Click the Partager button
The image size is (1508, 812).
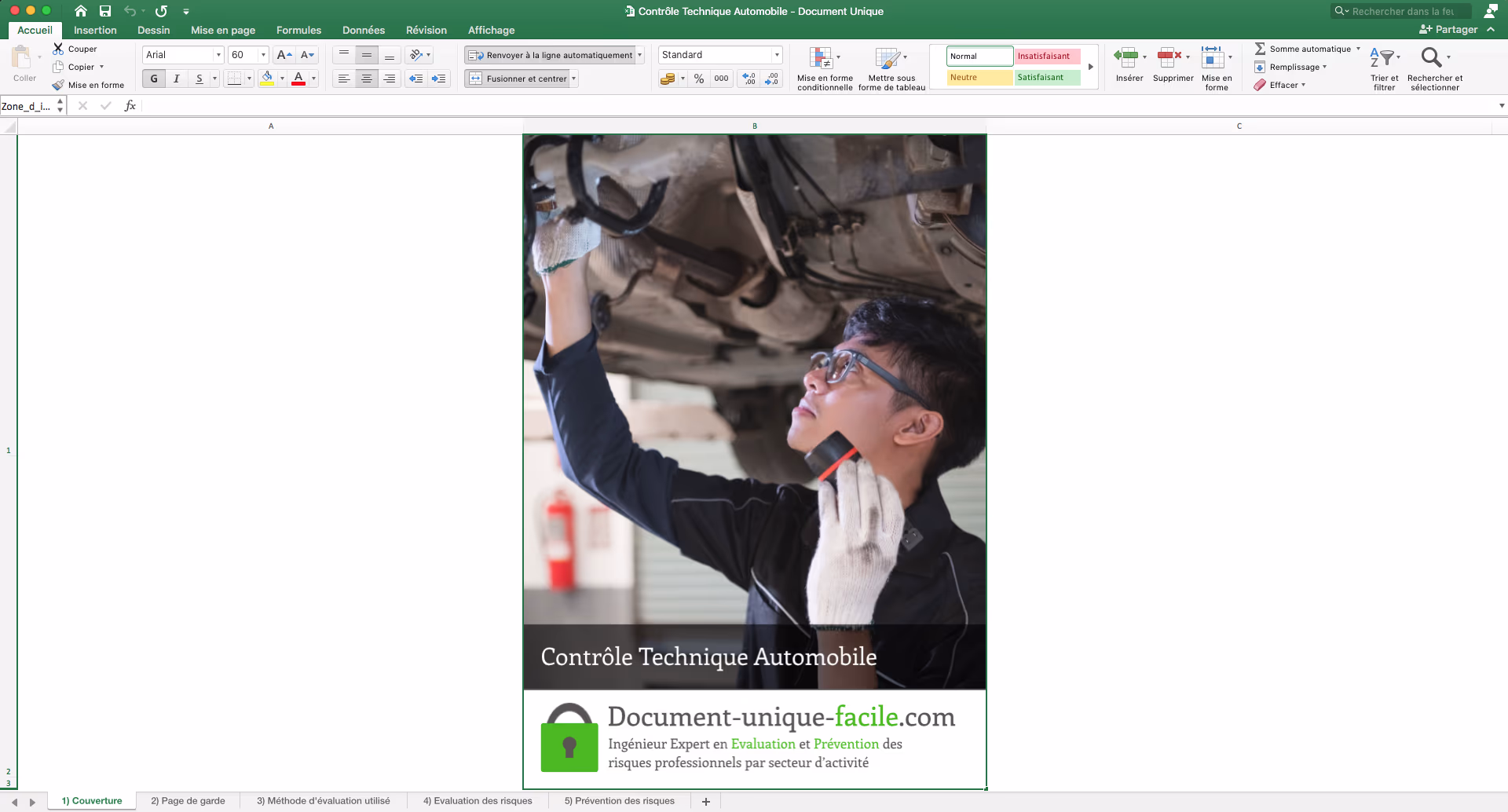click(x=1448, y=29)
